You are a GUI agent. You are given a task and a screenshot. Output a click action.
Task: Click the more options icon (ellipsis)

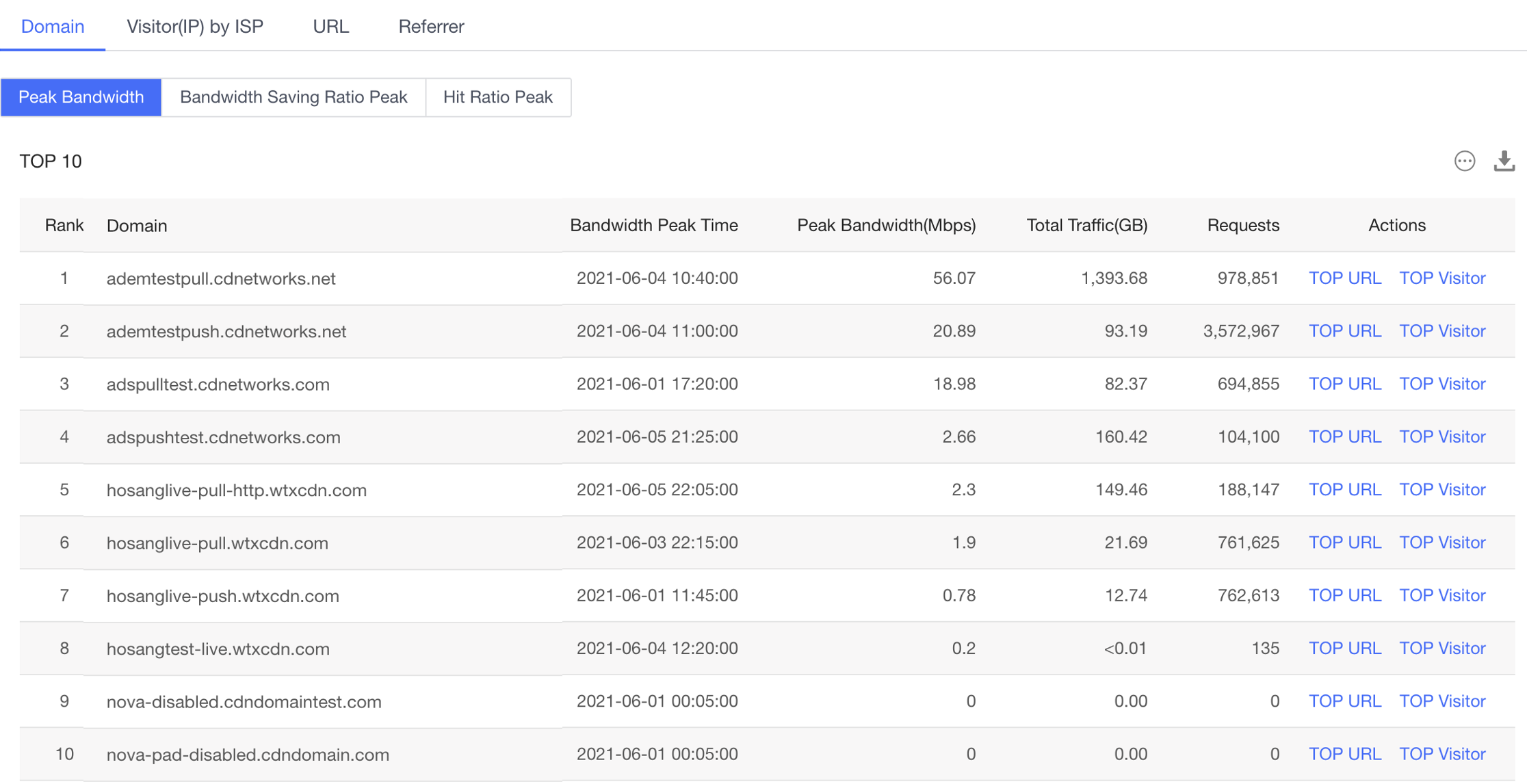[1464, 160]
